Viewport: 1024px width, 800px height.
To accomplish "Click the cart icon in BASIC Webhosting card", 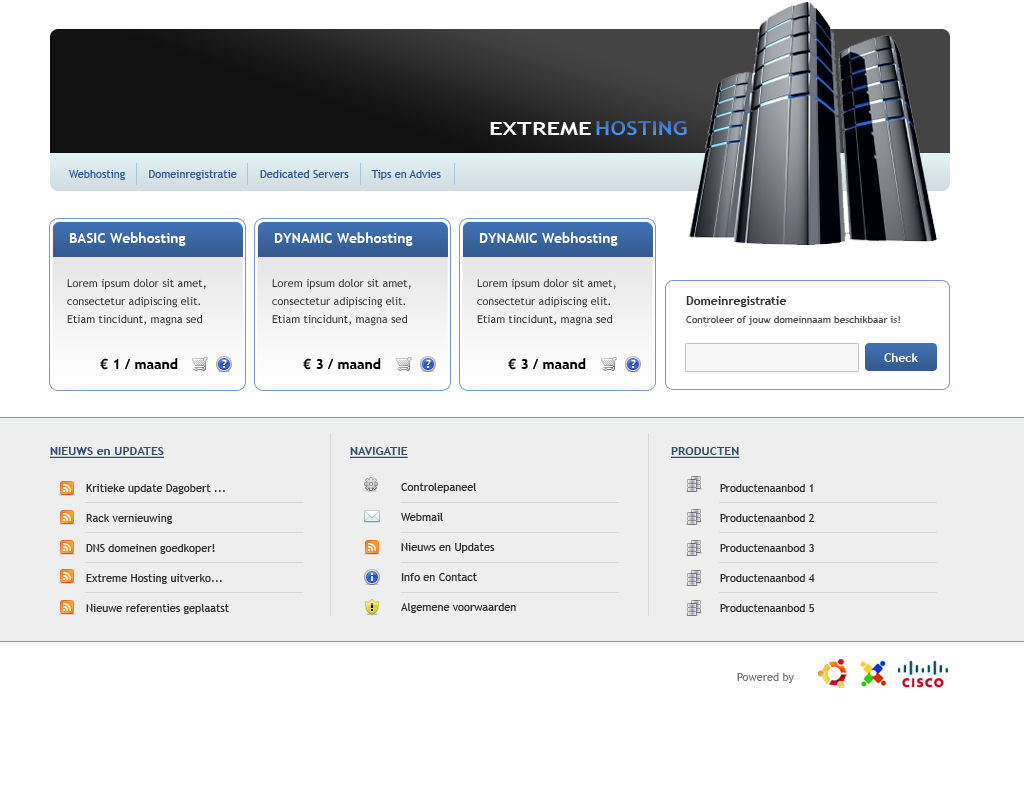I will pyautogui.click(x=200, y=364).
